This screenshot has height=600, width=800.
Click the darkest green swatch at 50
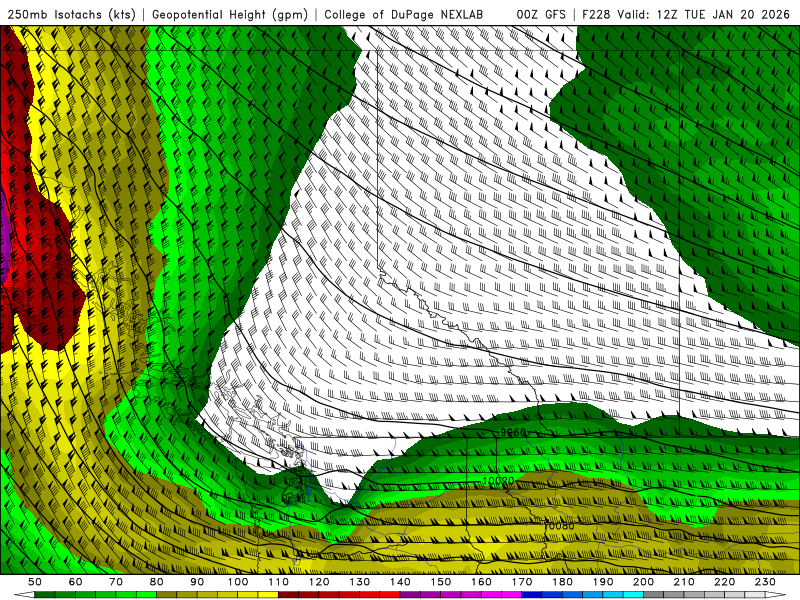pos(45,595)
